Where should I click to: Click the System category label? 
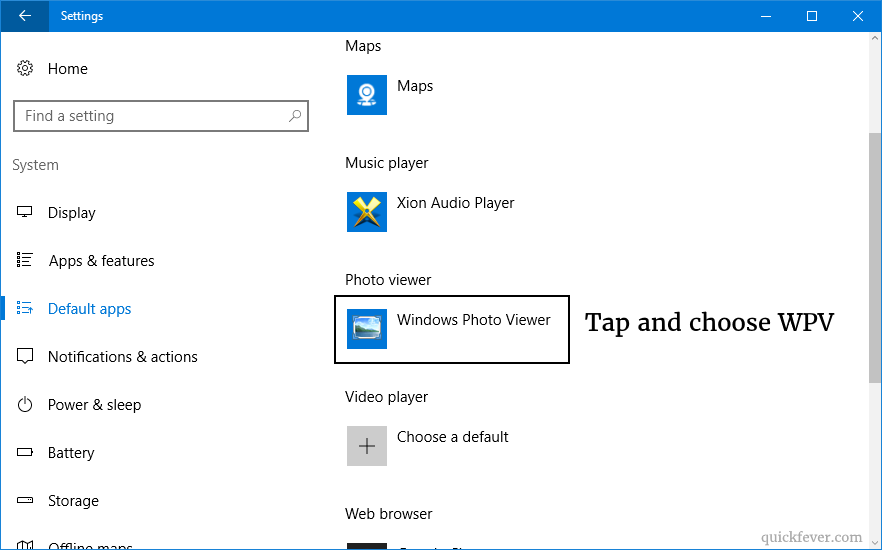click(35, 165)
